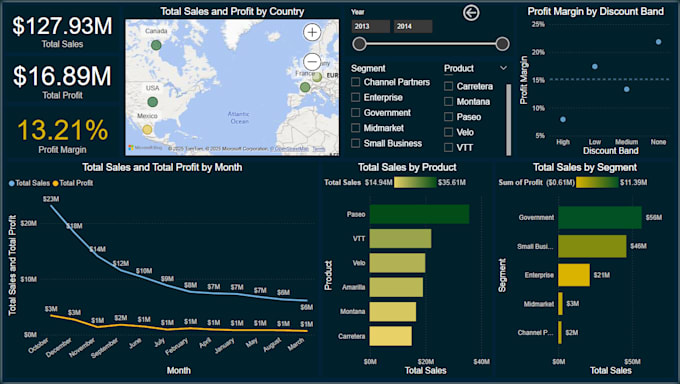Click the $21M Enterprise value label

pyautogui.click(x=602, y=275)
